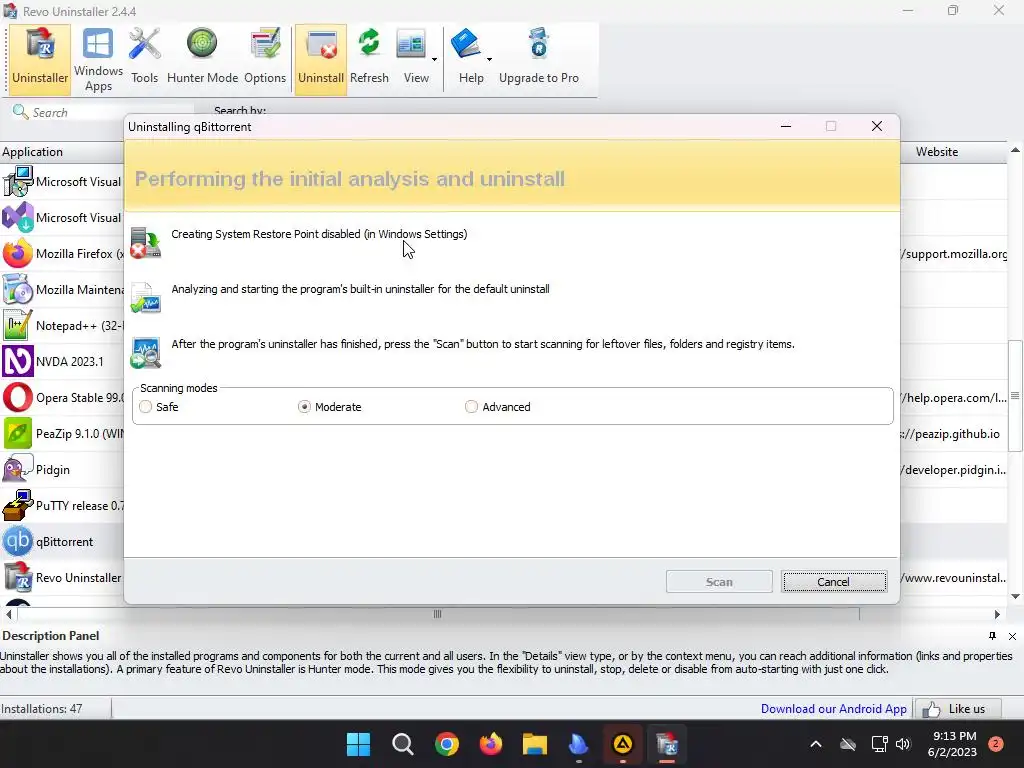Select the Pidgin entry icon
Image resolution: width=1024 pixels, height=768 pixels.
click(x=18, y=469)
